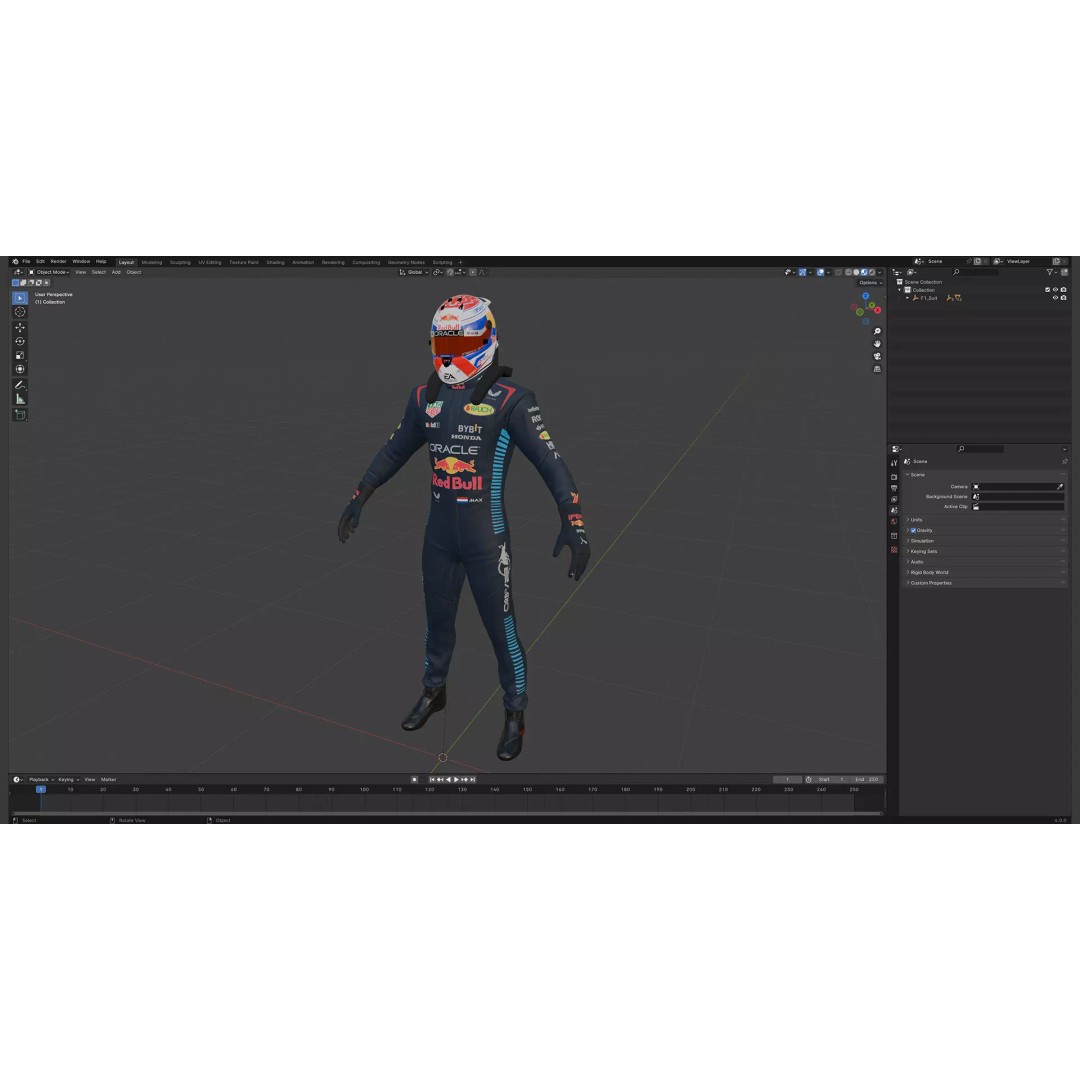Jump to the timeline end frame

click(x=472, y=780)
